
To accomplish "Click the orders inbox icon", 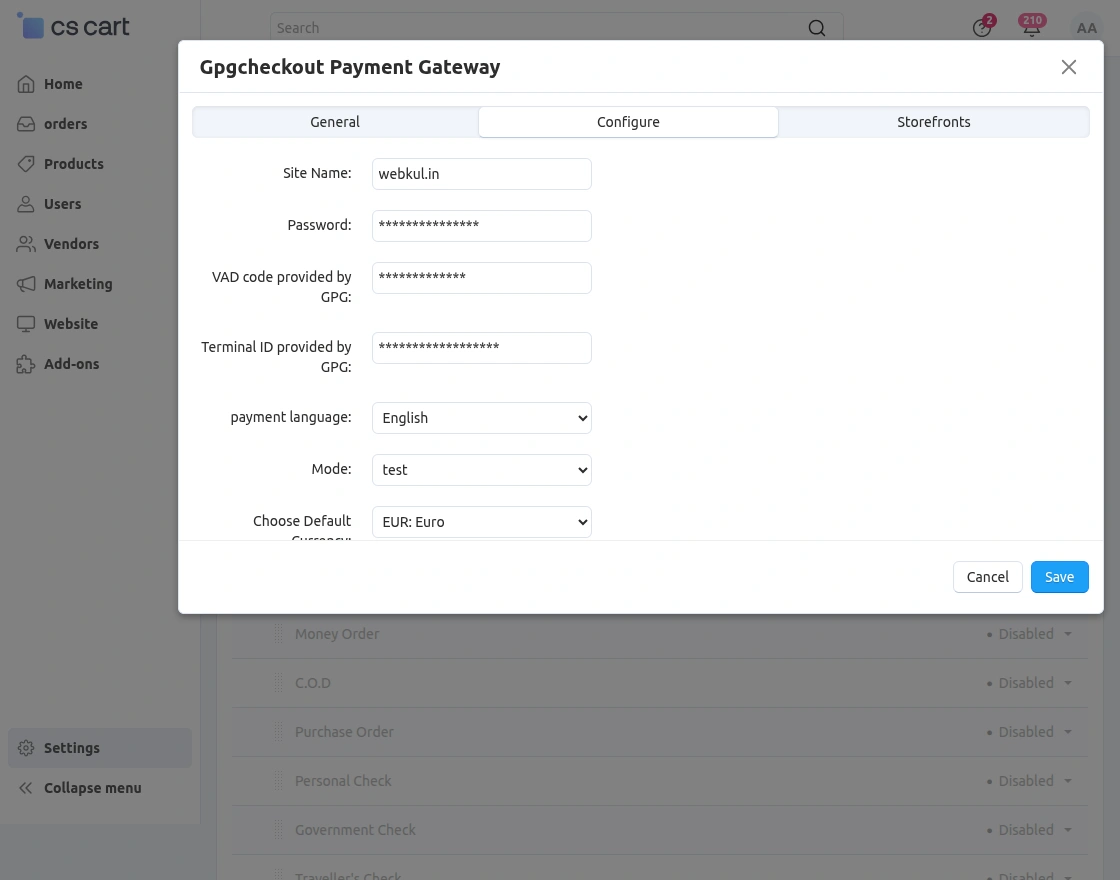I will pos(26,124).
